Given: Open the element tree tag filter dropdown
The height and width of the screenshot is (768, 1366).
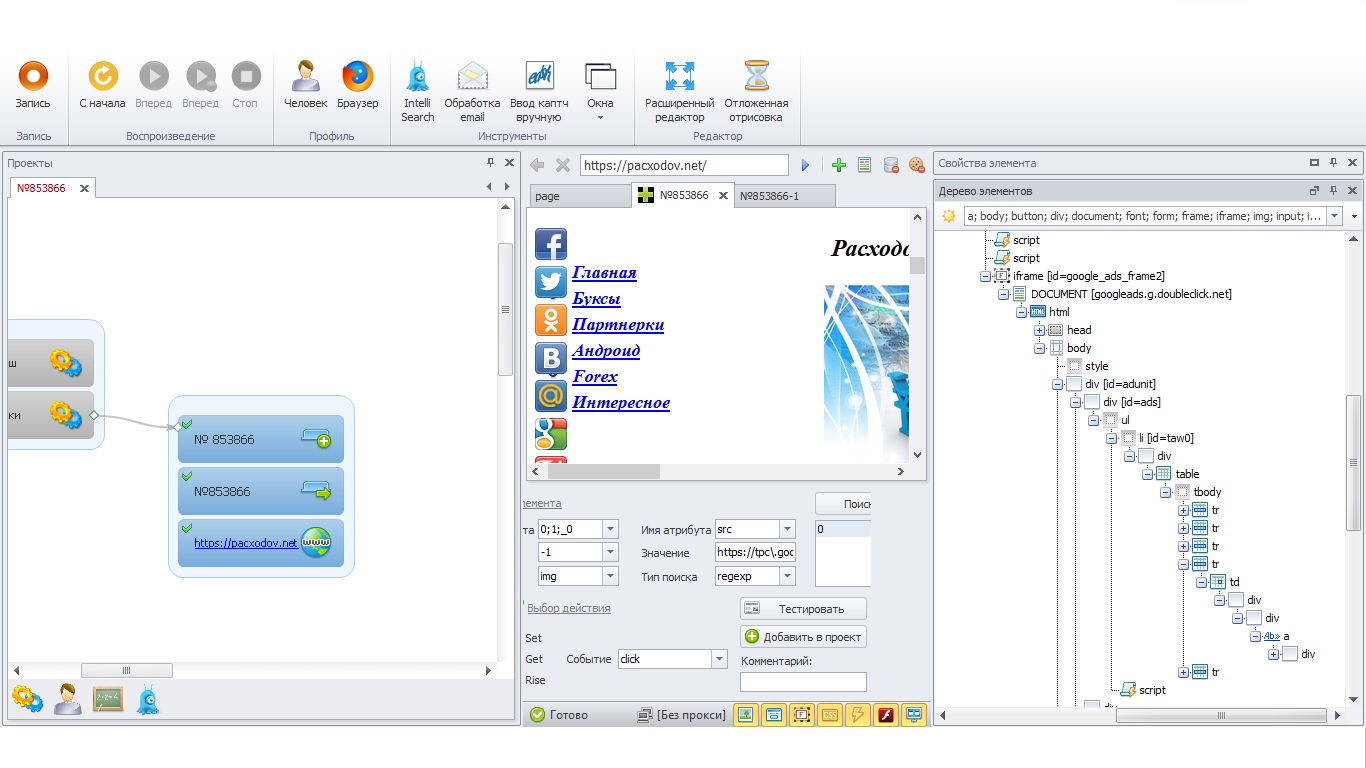Looking at the screenshot, I should tap(1335, 215).
